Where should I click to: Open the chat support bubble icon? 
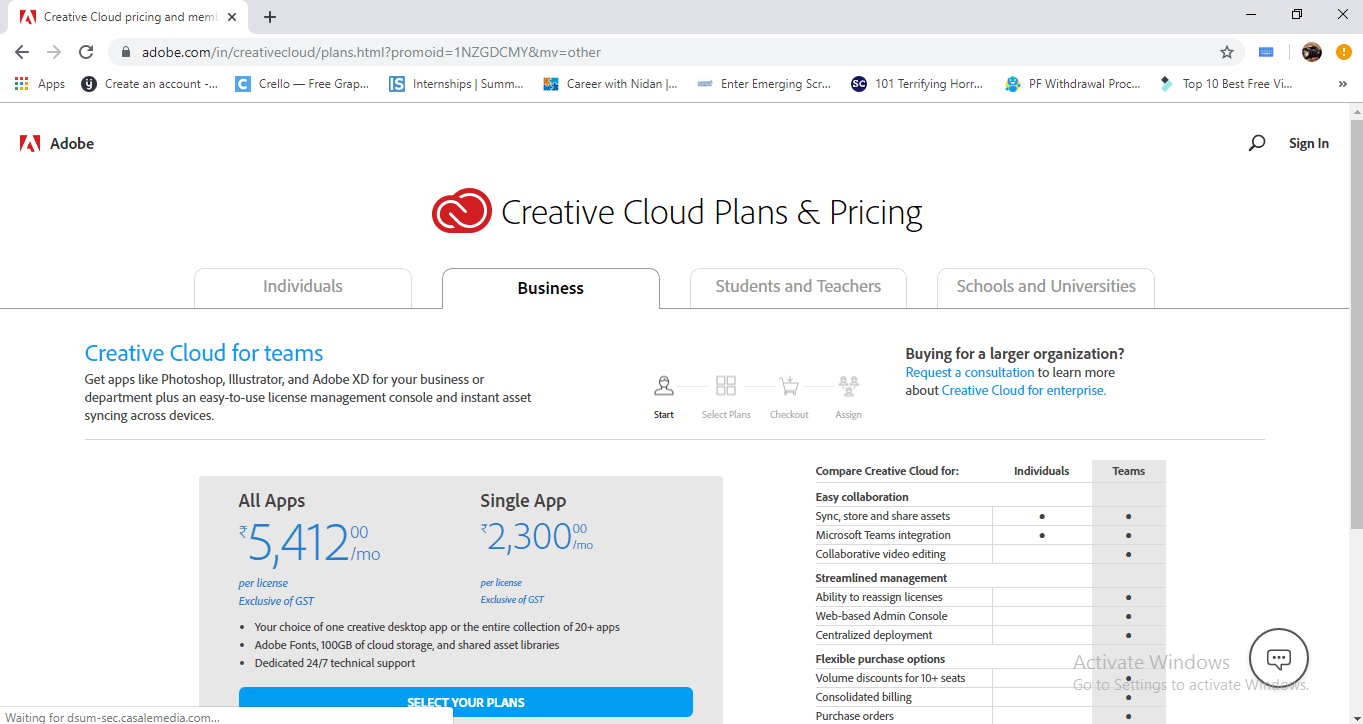[1279, 658]
